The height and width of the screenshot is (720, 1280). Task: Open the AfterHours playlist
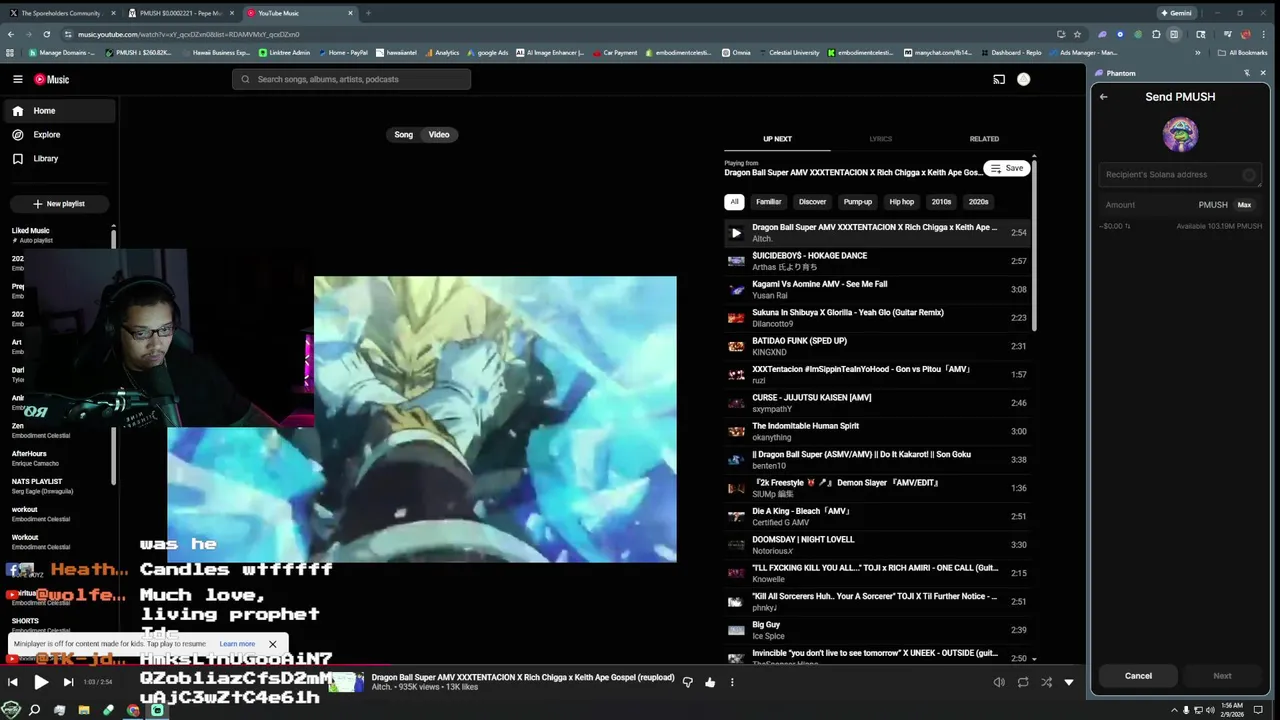tap(58, 458)
